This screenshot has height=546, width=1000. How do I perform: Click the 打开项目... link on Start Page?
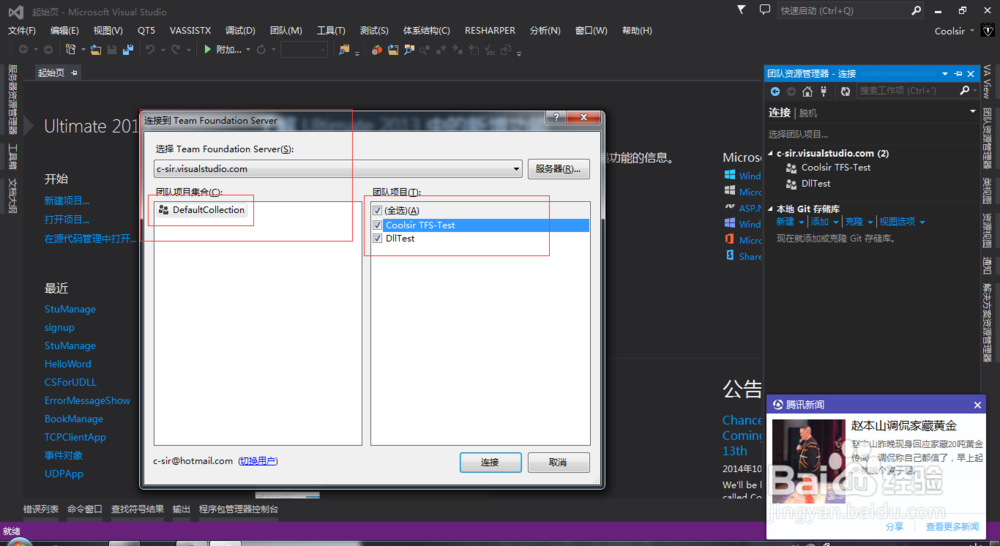[66, 219]
